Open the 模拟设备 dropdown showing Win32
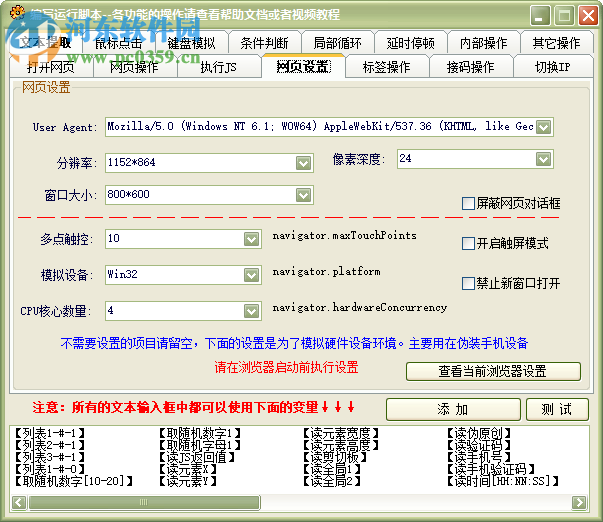Image resolution: width=603 pixels, height=522 pixels. click(252, 275)
